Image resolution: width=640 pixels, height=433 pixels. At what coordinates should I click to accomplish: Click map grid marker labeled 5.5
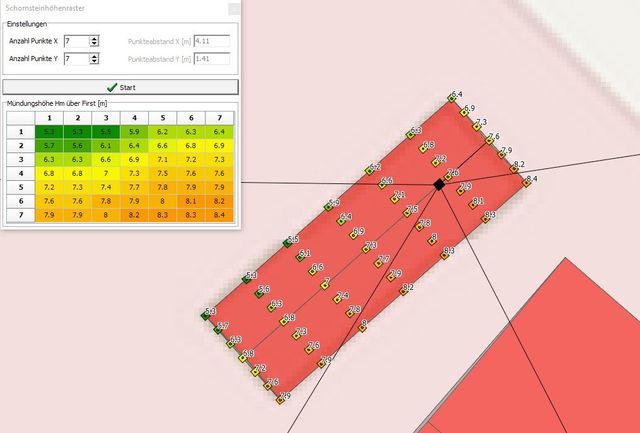click(x=287, y=244)
